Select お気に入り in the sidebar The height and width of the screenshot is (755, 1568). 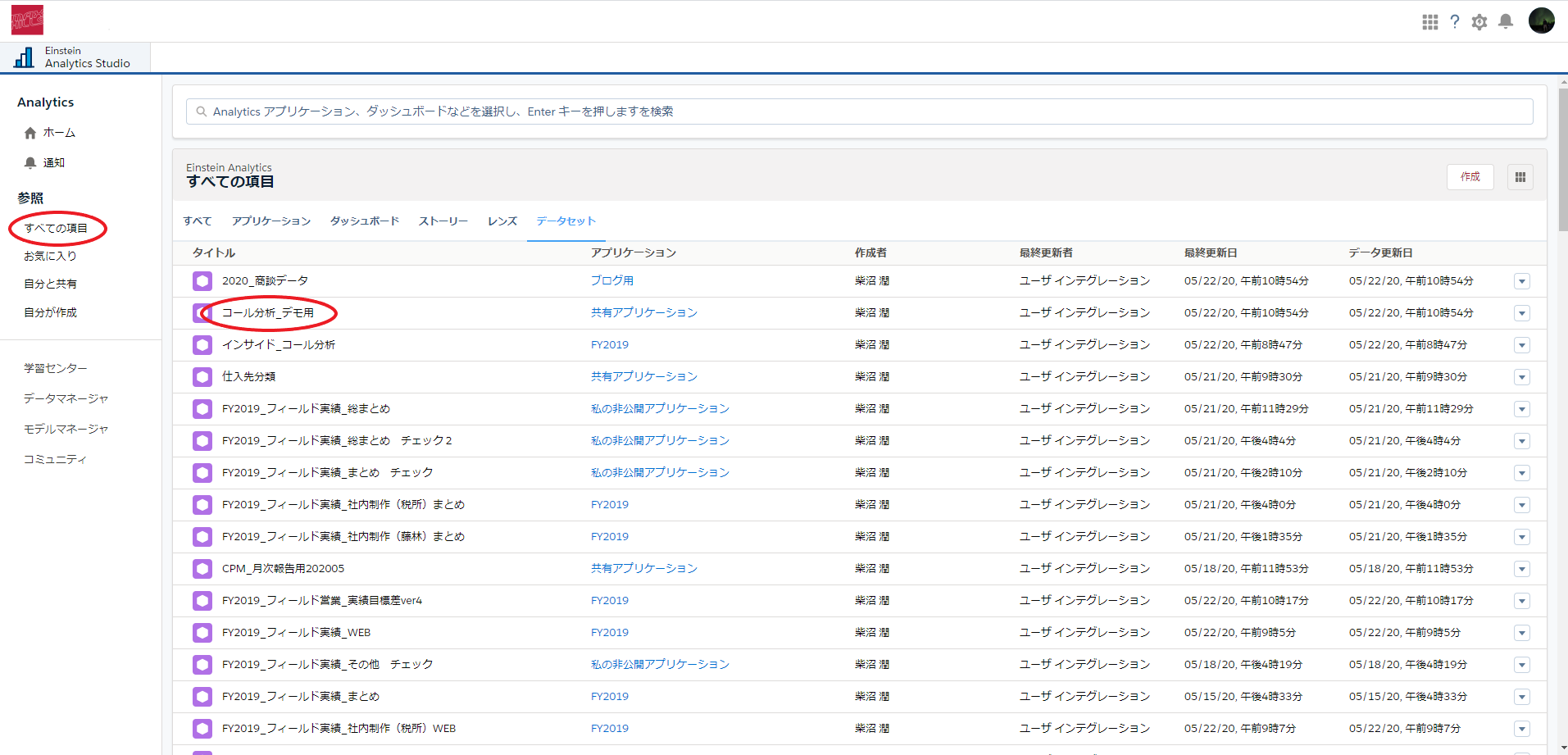click(x=50, y=256)
